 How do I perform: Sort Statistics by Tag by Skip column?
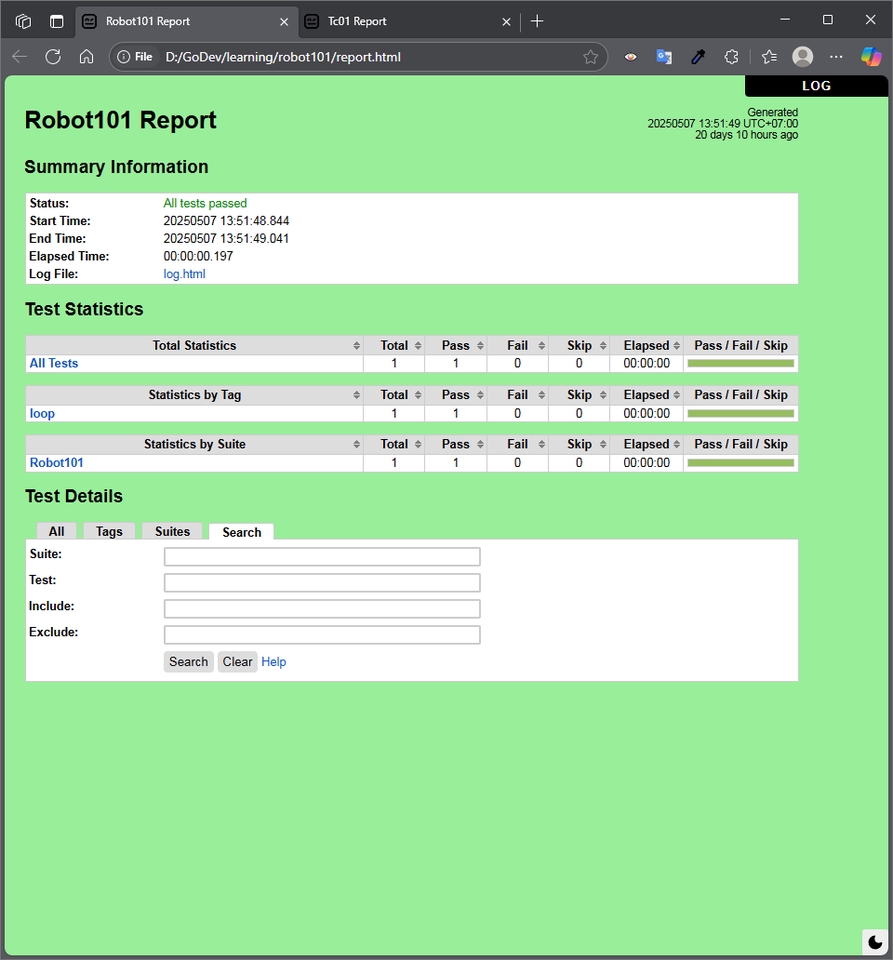(x=579, y=395)
